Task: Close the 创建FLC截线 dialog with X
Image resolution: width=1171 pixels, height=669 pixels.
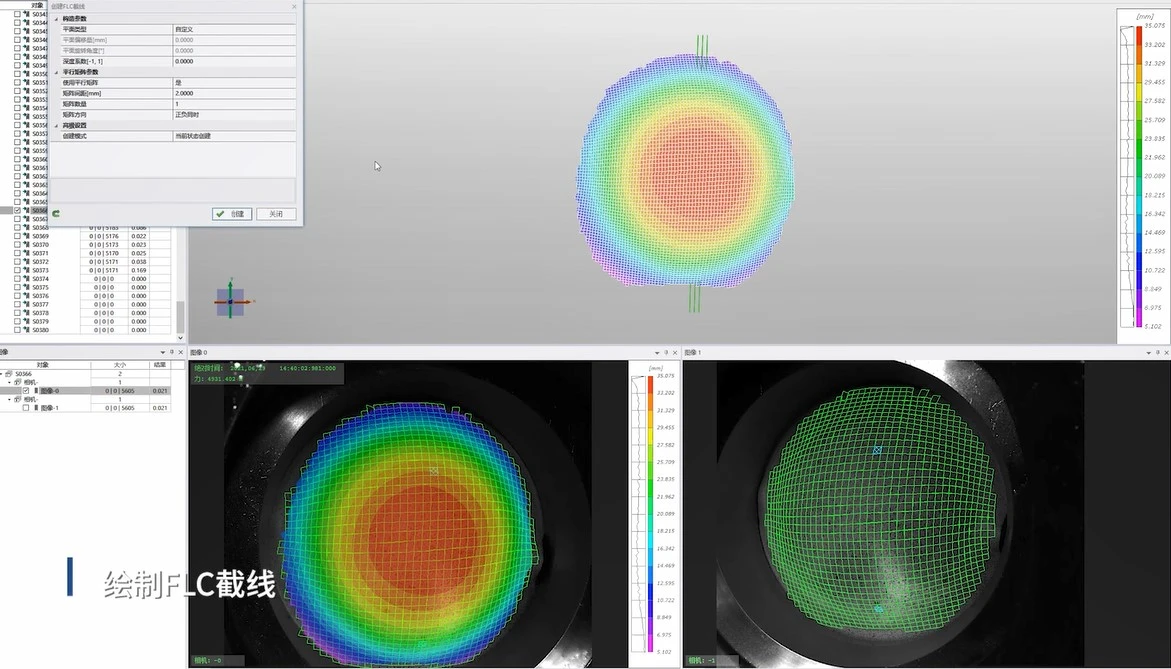Action: click(x=294, y=6)
